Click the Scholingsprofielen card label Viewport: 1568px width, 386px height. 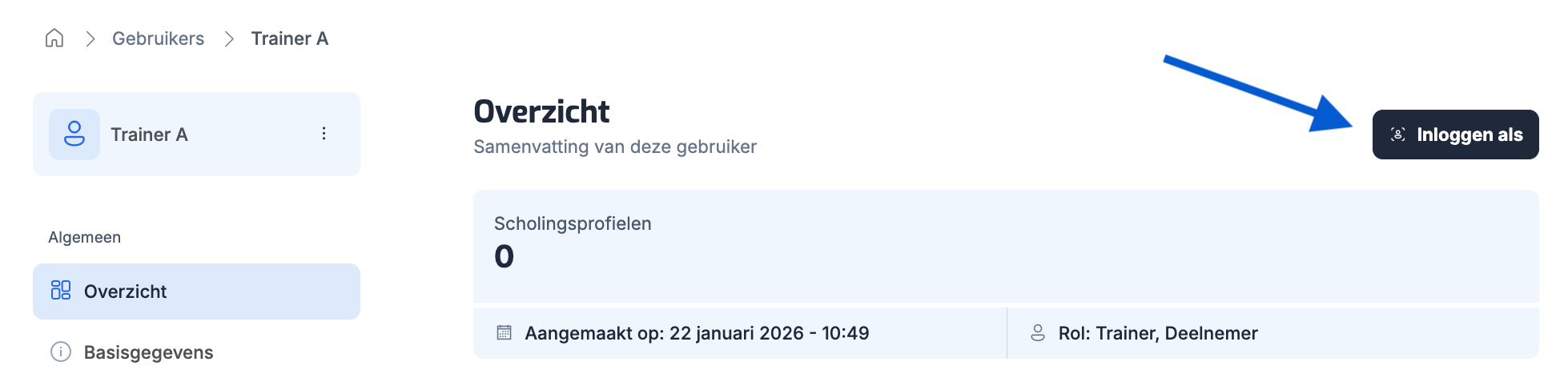(573, 223)
